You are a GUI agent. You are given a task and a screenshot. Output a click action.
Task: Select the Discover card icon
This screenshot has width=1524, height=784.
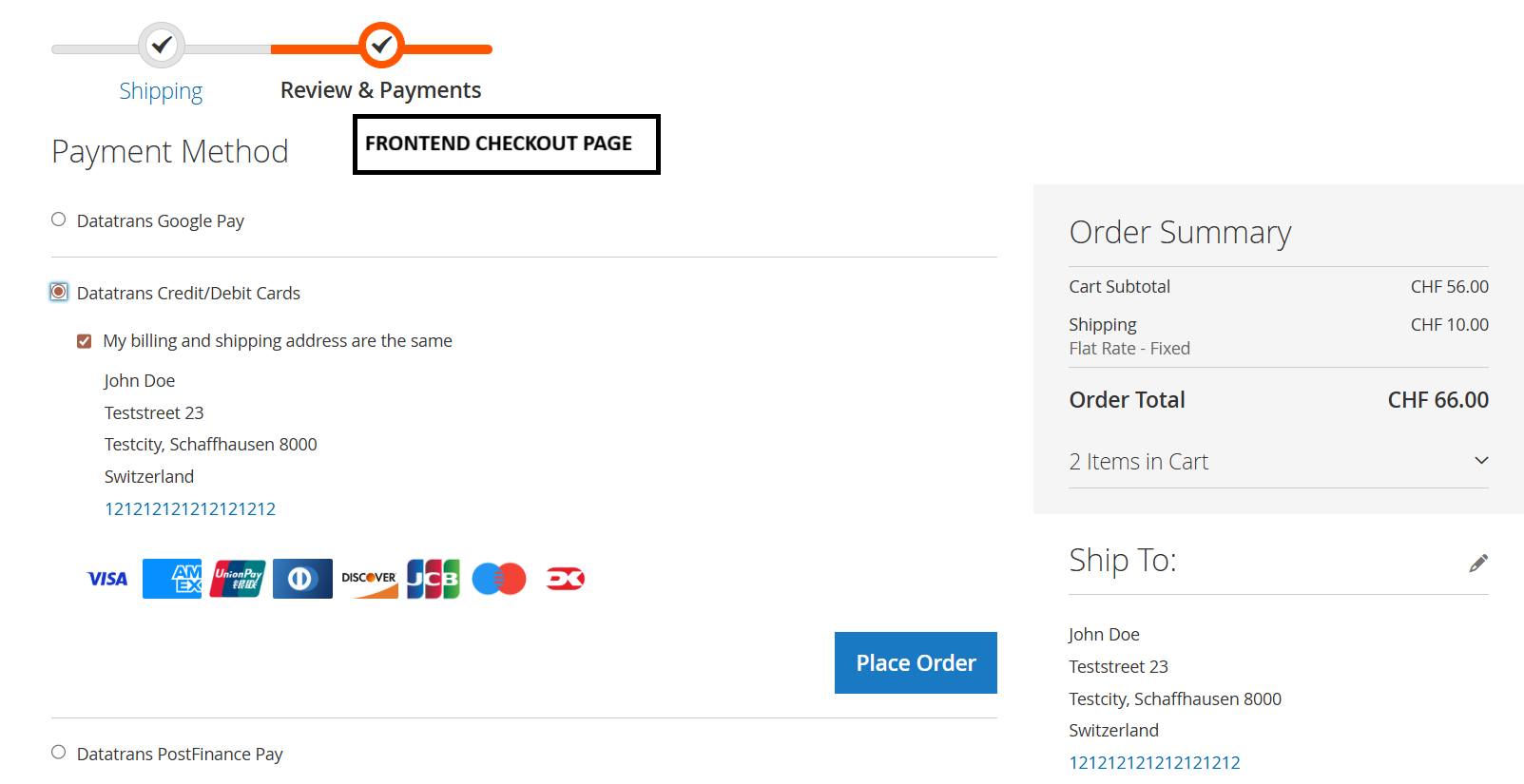pos(369,579)
